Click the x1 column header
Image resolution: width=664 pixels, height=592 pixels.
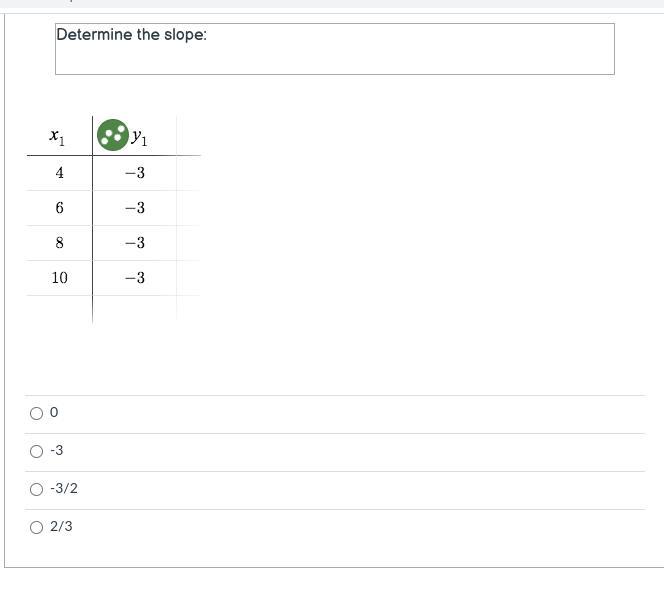(57, 136)
